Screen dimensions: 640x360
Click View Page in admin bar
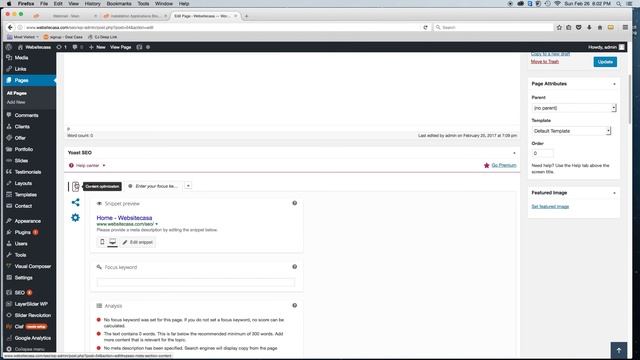pyautogui.click(x=120, y=47)
